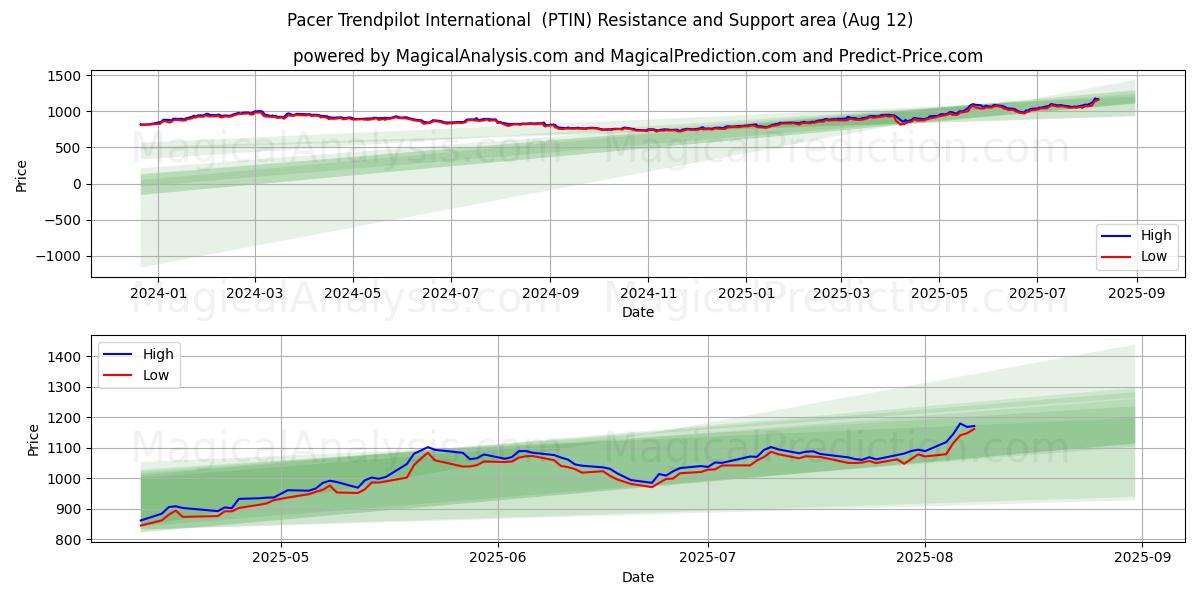Click the 2025-07 tick label on top chart
Image resolution: width=1200 pixels, height=600 pixels.
1037,293
